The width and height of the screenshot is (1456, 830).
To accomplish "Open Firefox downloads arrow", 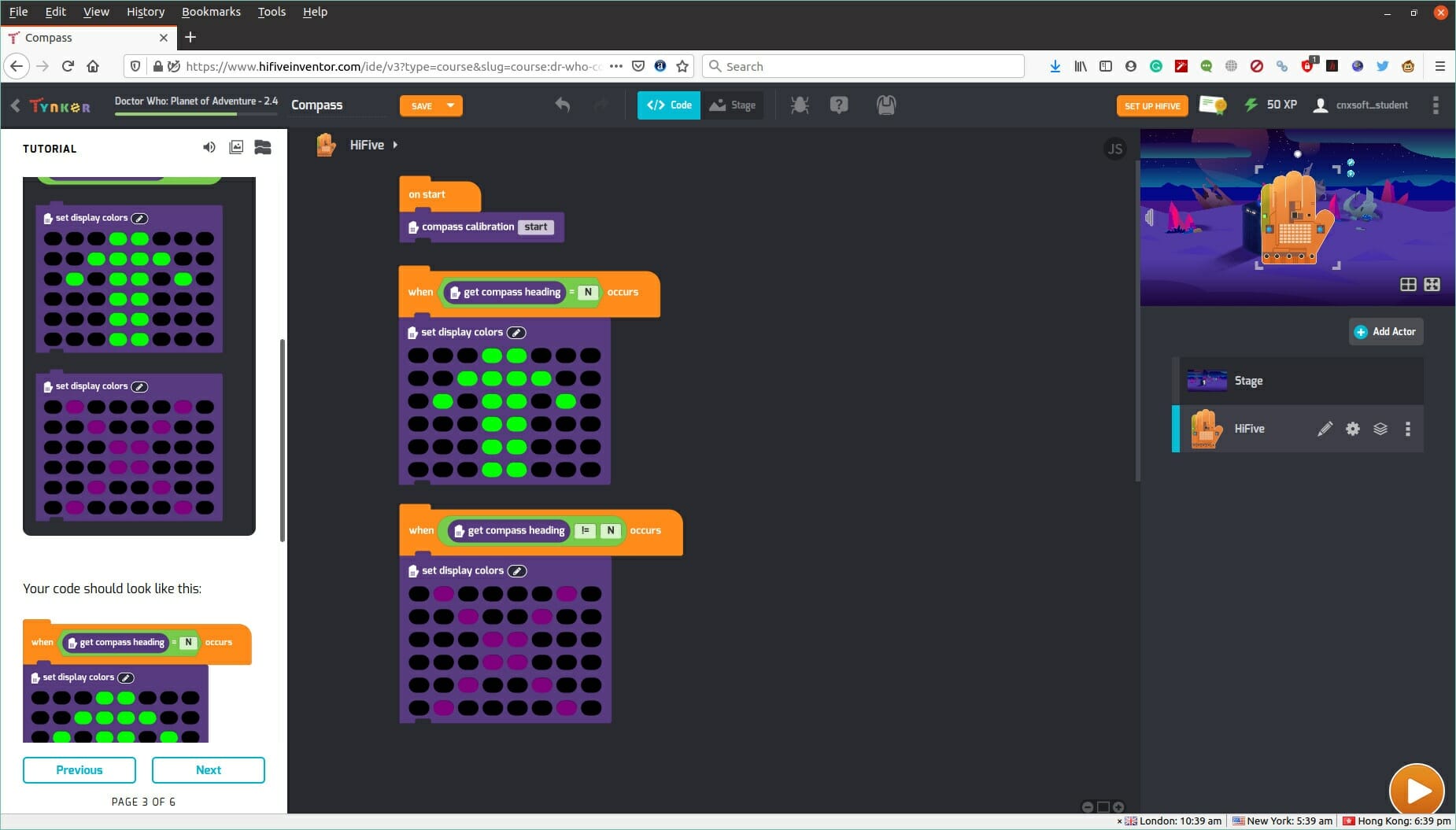I will point(1055,66).
